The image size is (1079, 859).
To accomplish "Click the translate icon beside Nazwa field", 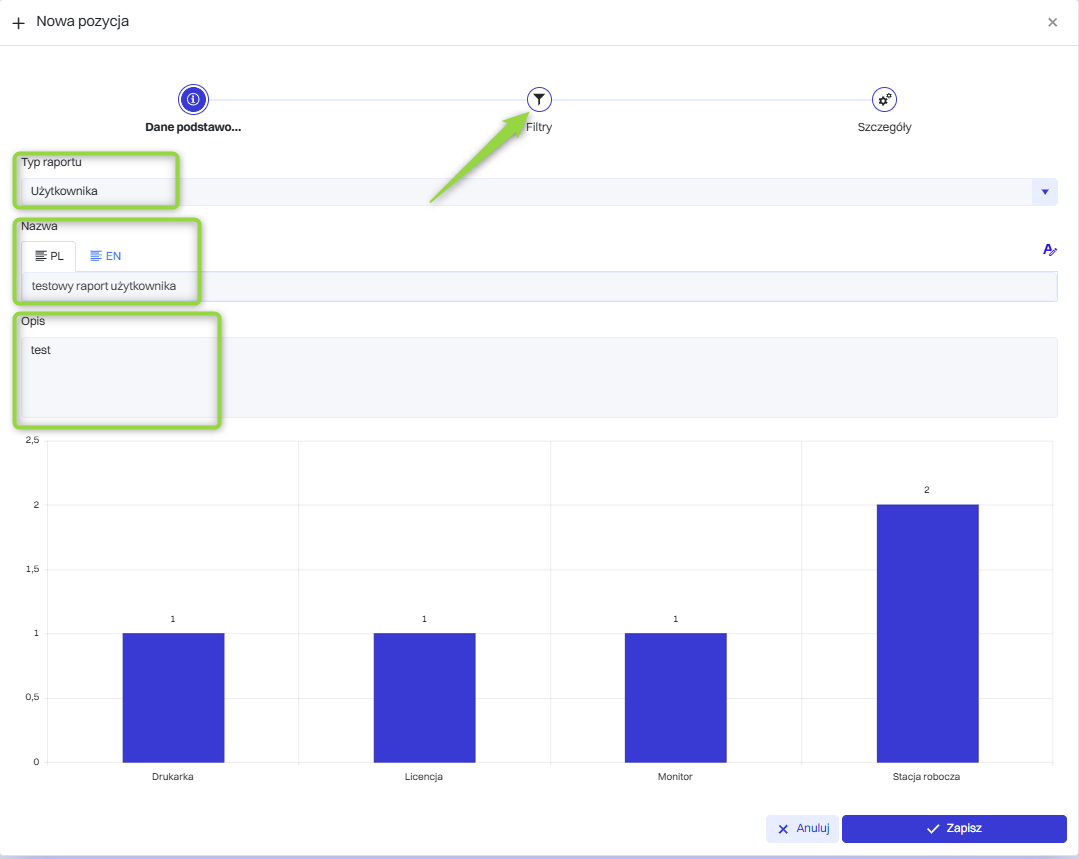I will coord(1049,250).
